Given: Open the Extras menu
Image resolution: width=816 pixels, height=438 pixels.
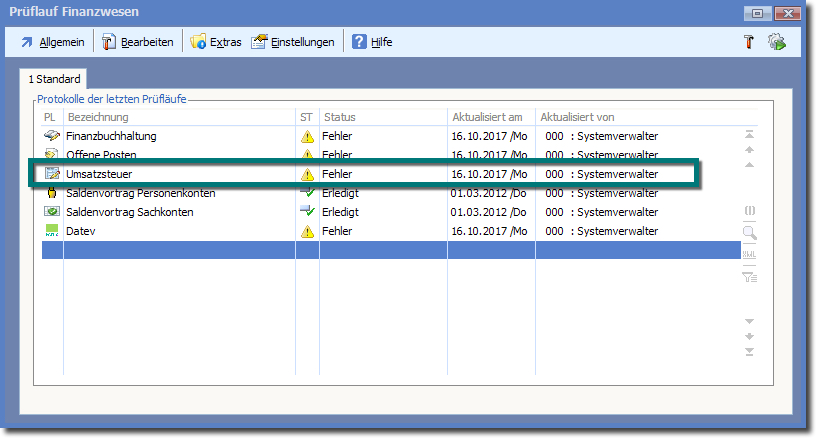Looking at the screenshot, I should (216, 42).
